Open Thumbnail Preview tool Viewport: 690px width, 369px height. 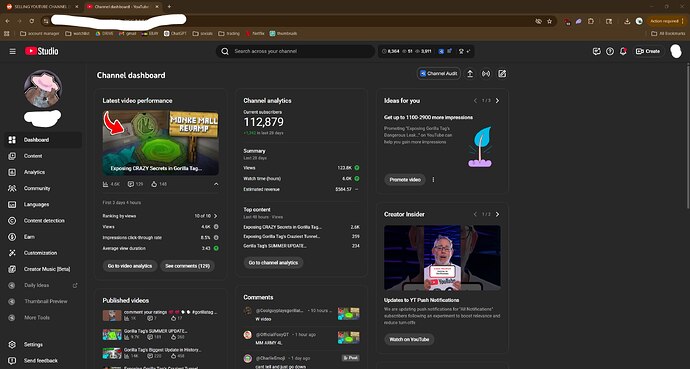pos(43,301)
